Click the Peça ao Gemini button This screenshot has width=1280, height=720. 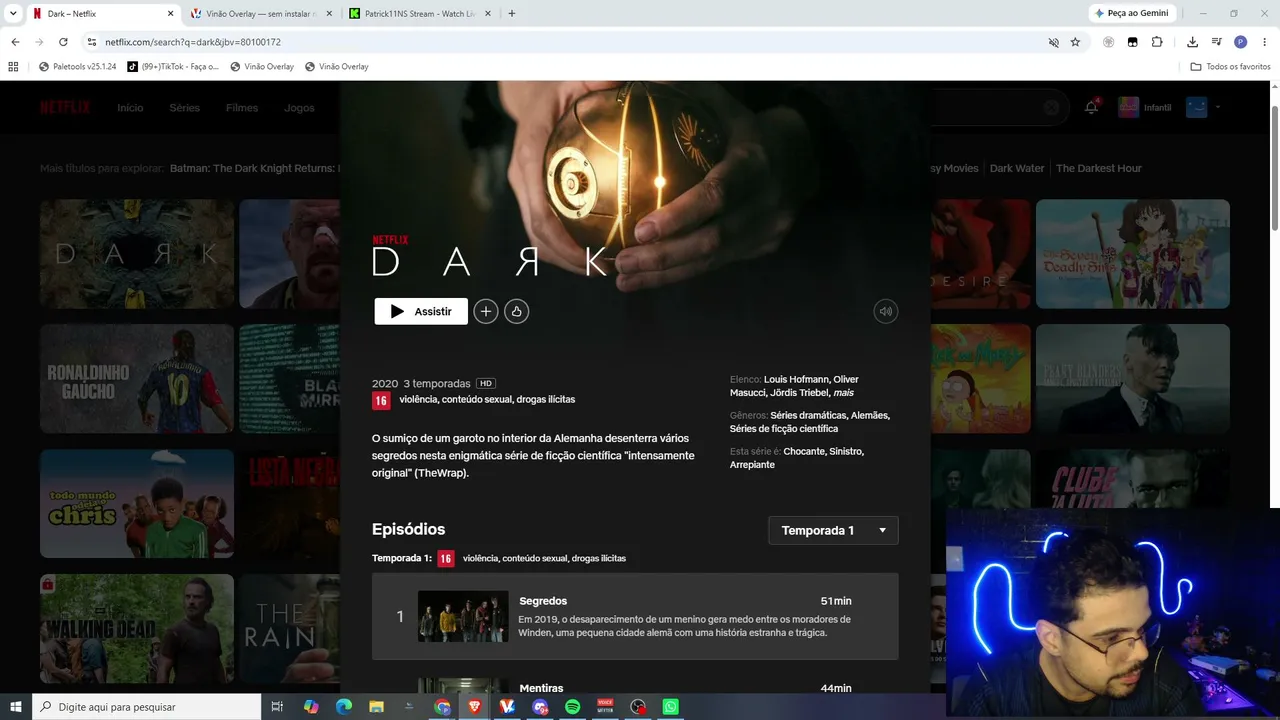pos(1131,14)
